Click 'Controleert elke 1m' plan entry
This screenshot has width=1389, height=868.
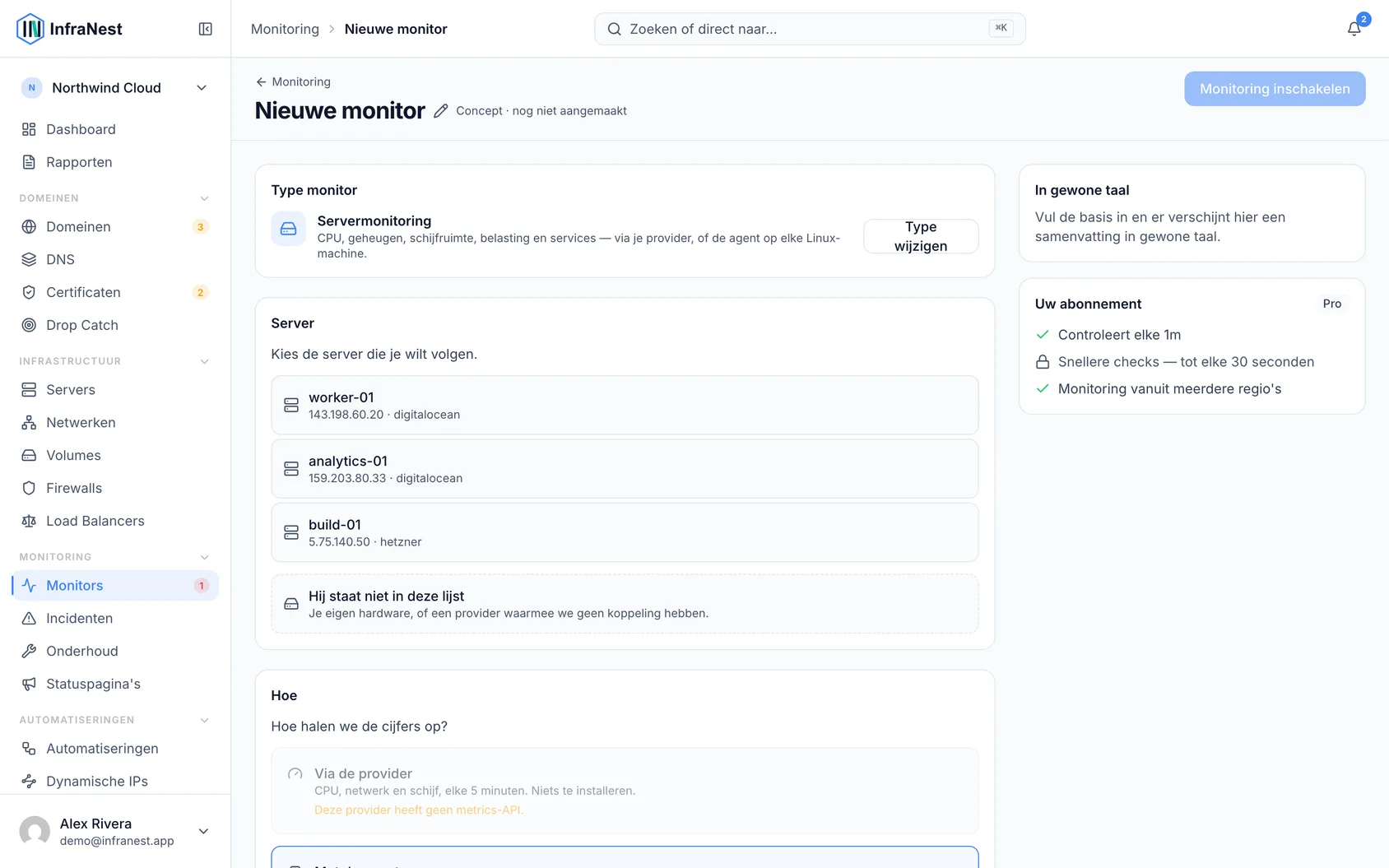[x=1119, y=335]
